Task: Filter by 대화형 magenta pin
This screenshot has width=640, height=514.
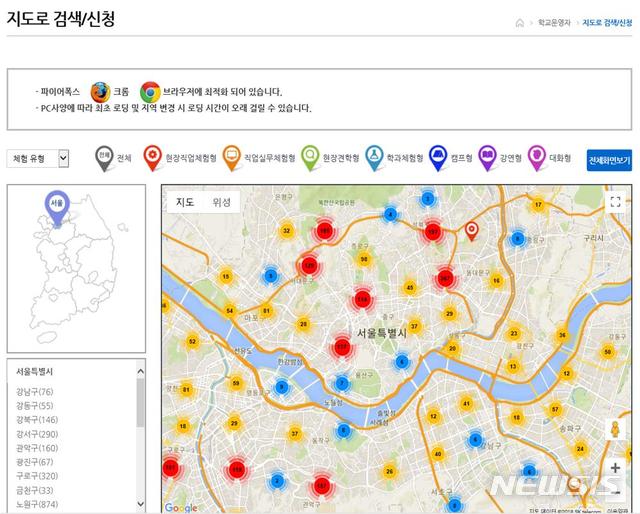Action: click(537, 158)
